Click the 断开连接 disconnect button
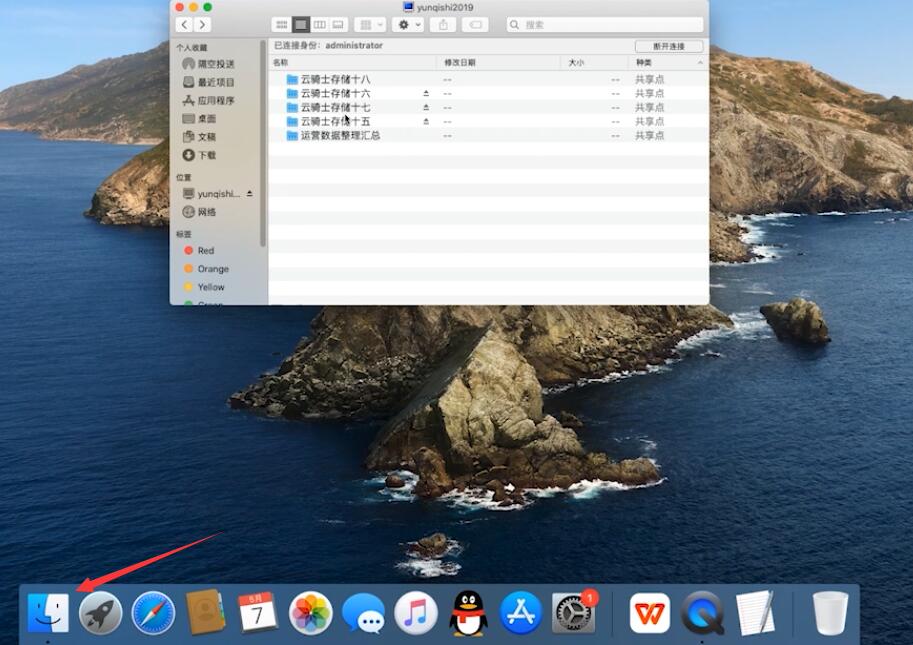 coord(668,46)
